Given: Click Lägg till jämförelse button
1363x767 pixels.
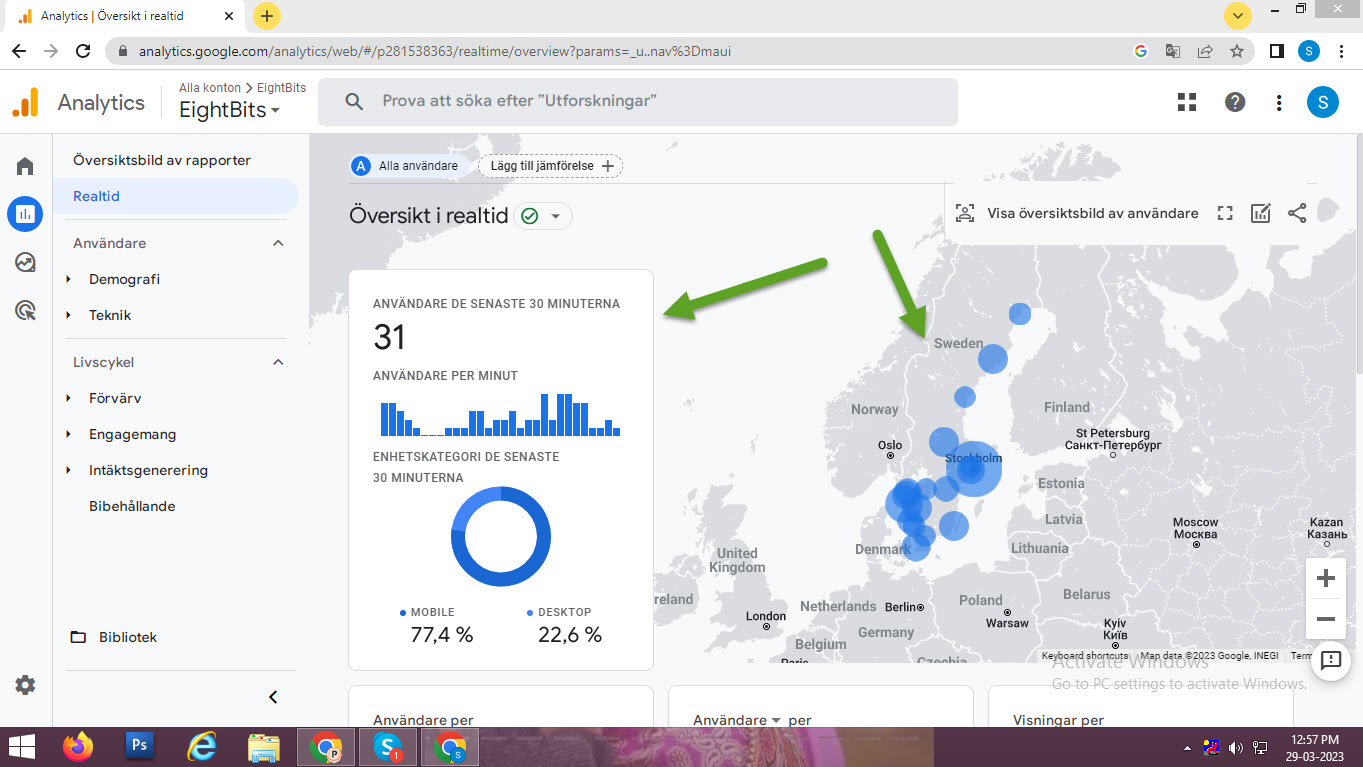Looking at the screenshot, I should pyautogui.click(x=550, y=166).
